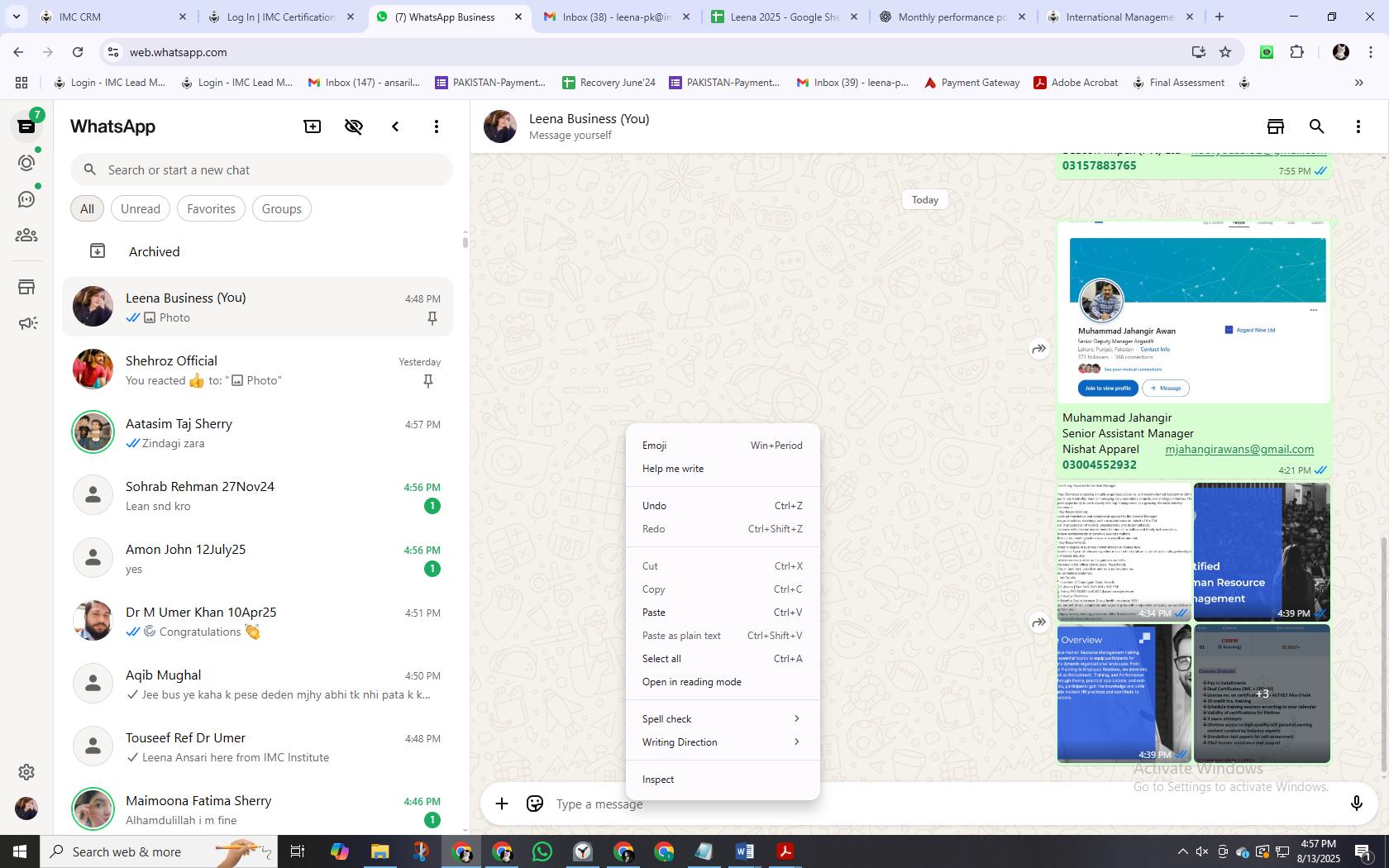This screenshot has height=868, width=1389.
Task: Click the attach plus icon in message bar
Action: 502,804
